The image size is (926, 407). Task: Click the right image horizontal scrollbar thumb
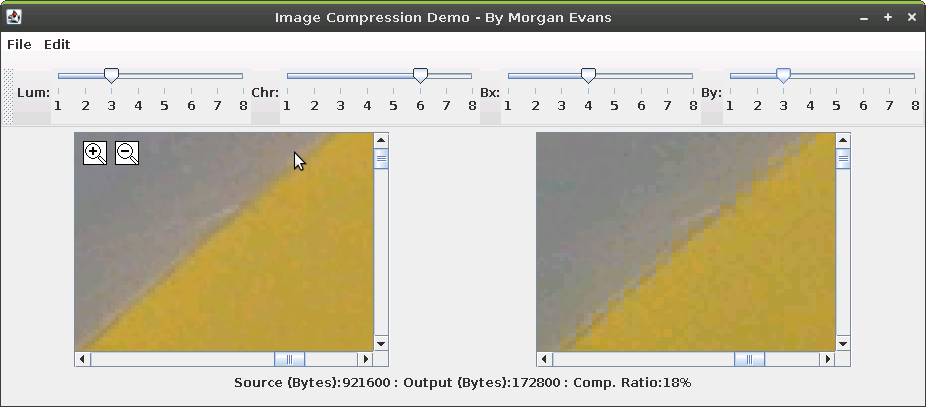(x=749, y=359)
